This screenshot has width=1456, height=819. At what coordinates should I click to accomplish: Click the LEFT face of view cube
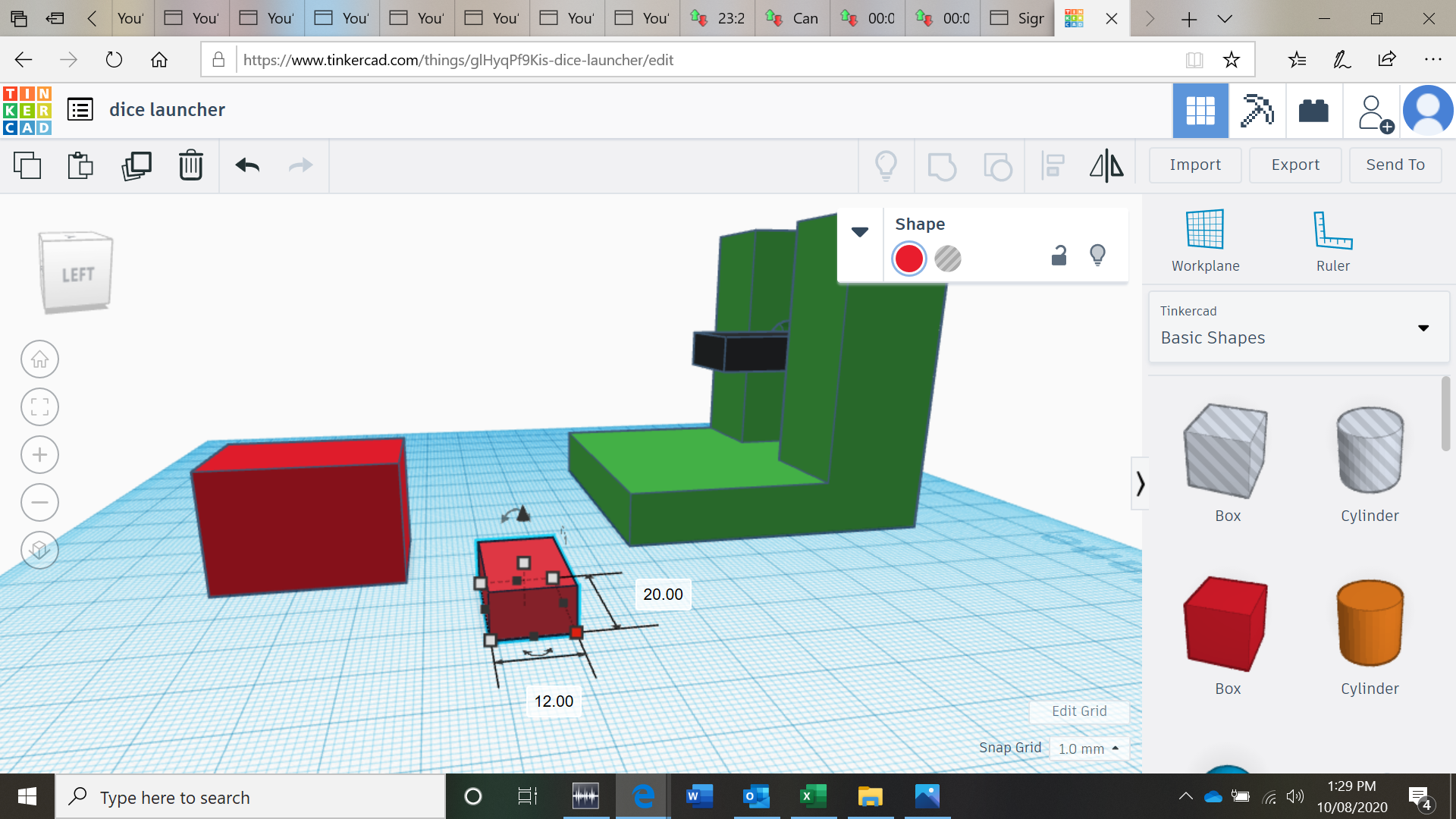click(77, 275)
